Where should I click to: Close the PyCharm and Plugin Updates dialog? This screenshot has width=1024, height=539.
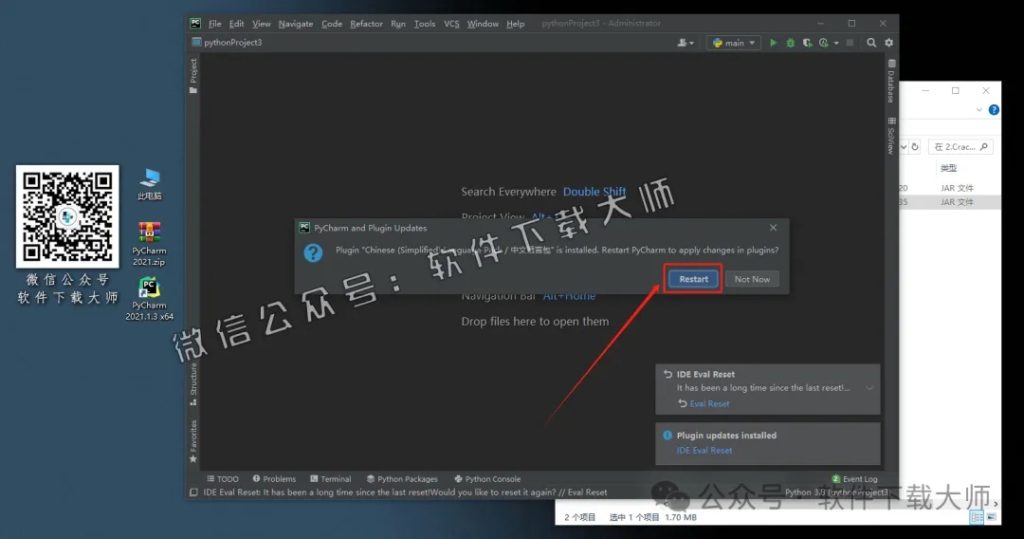773,227
